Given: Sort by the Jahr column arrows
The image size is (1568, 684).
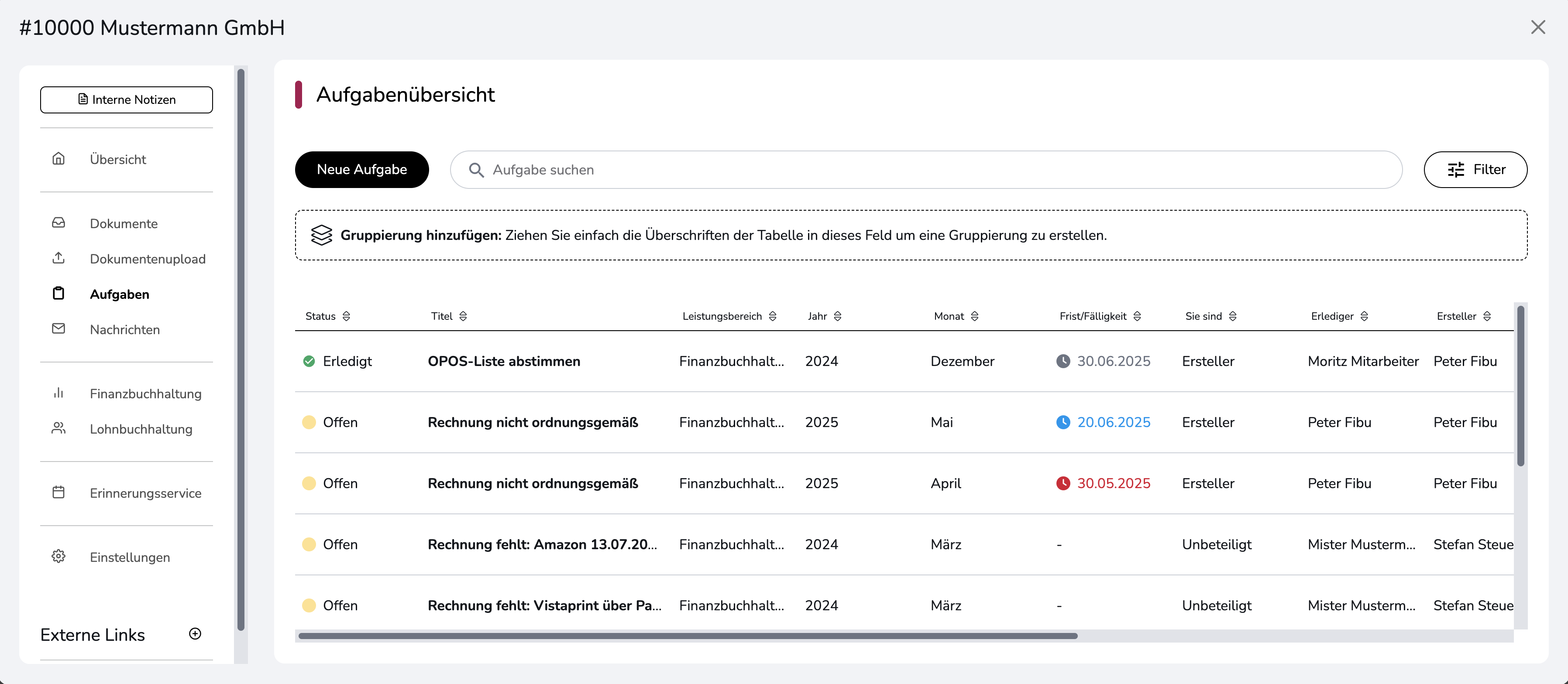Looking at the screenshot, I should (x=838, y=316).
